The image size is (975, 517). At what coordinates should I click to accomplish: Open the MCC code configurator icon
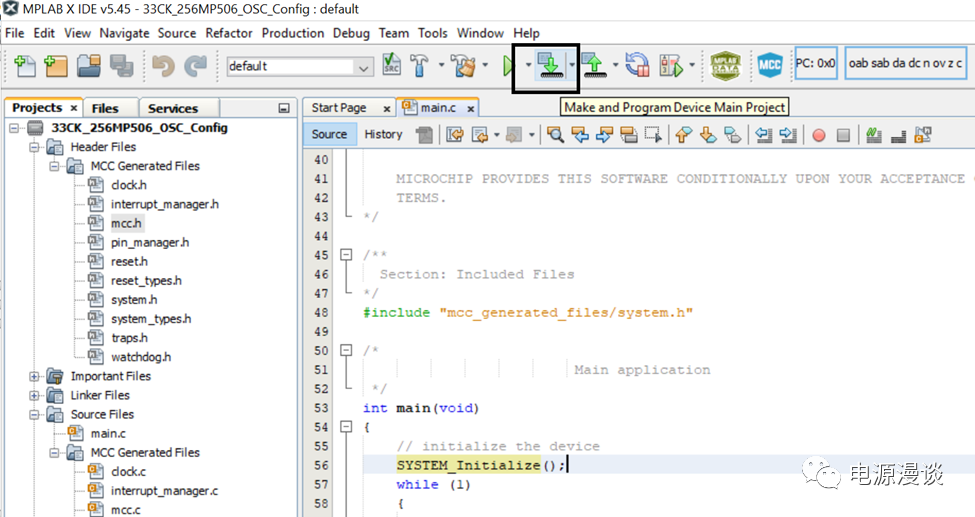769,66
